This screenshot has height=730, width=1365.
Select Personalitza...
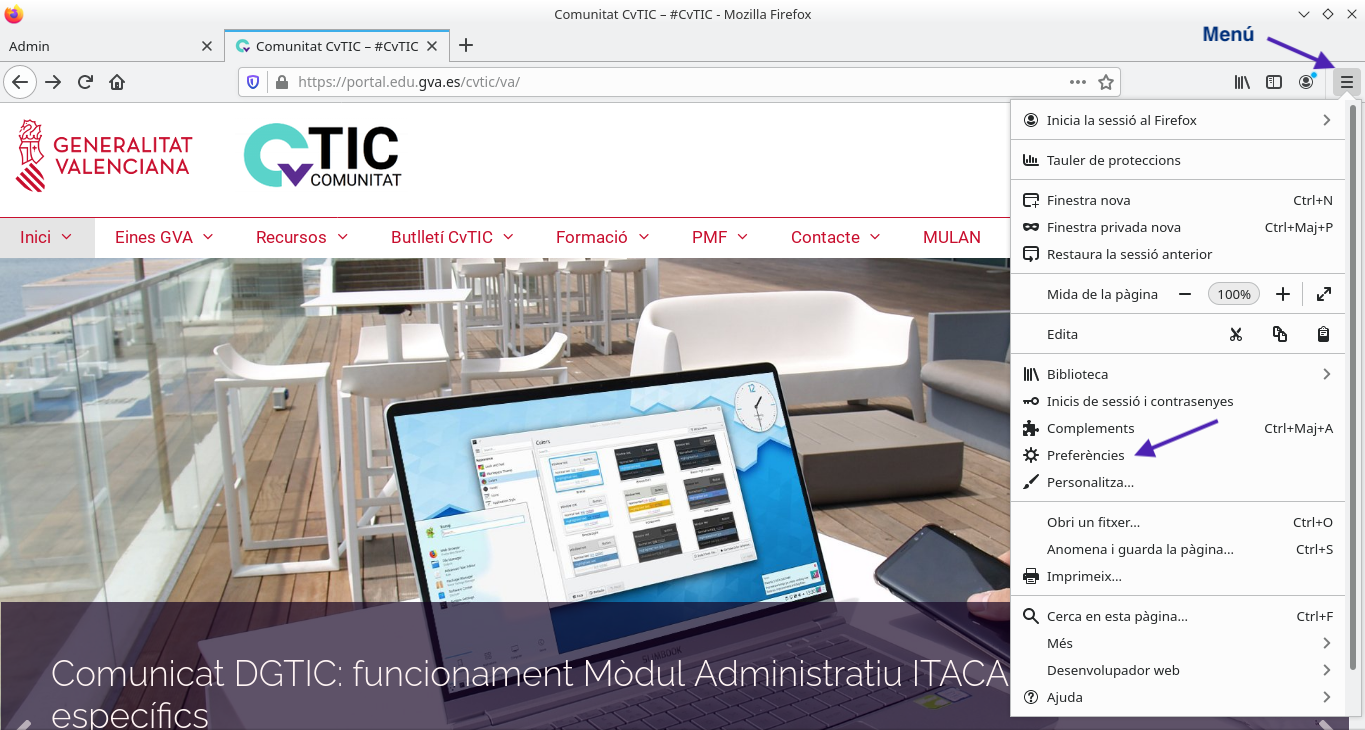[1178, 482]
